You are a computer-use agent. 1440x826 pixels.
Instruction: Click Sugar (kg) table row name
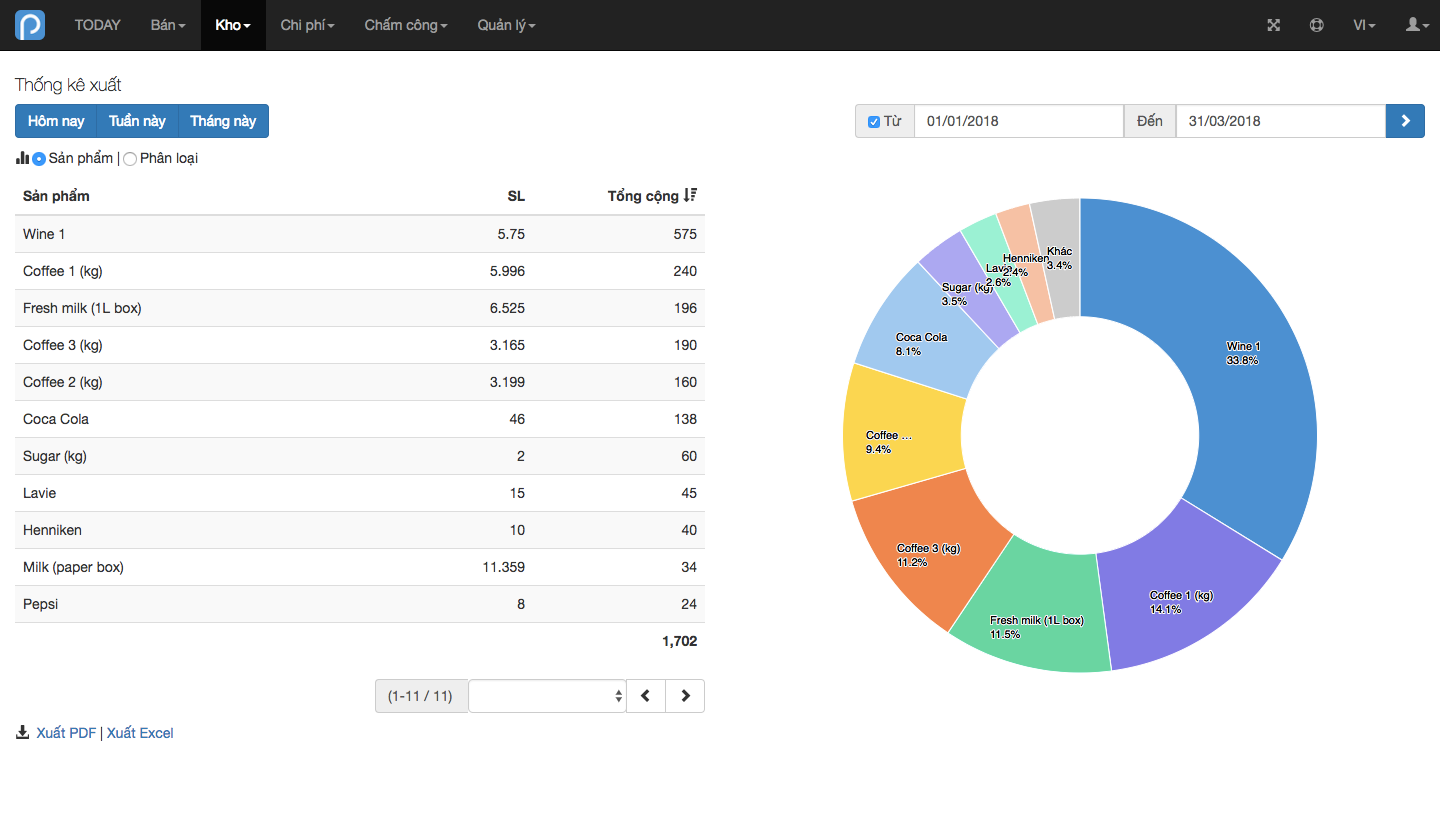(x=55, y=456)
